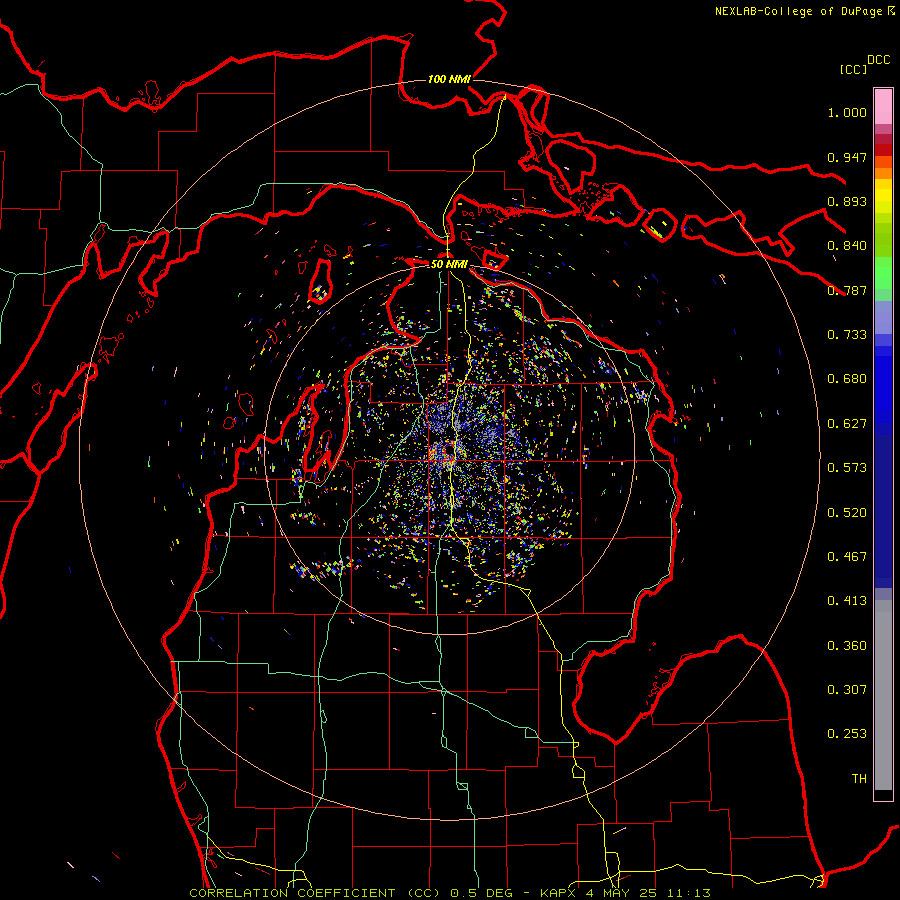Click the 100 NMI range ring label

tap(449, 79)
